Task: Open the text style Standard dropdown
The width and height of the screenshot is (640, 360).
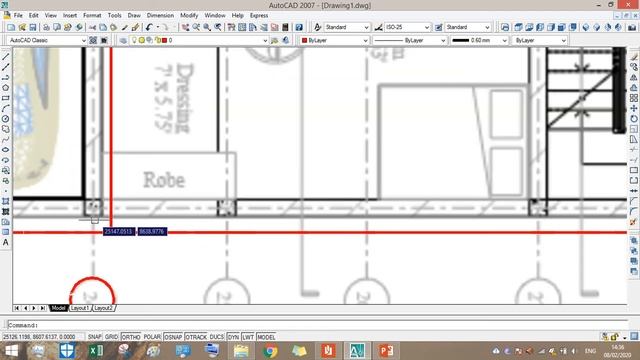Action: tap(347, 27)
